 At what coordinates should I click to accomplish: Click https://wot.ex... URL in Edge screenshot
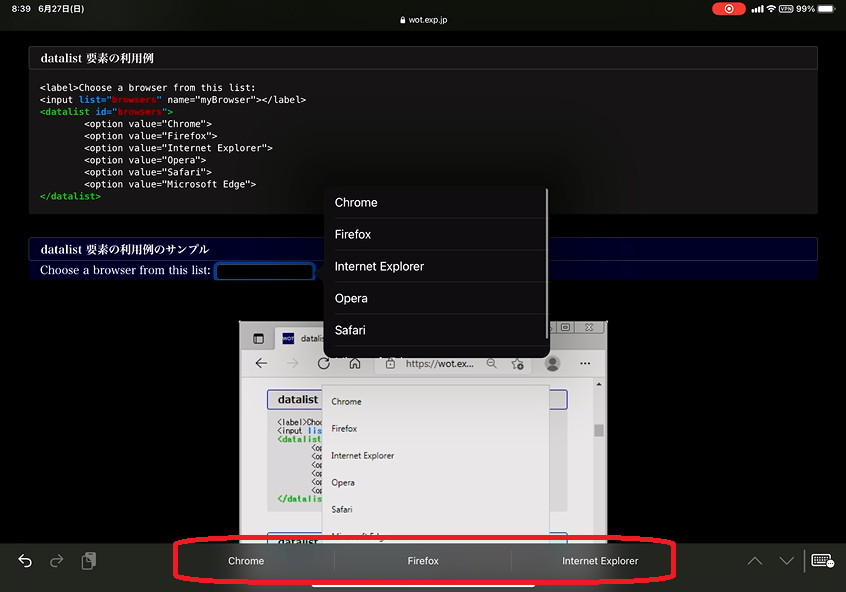[x=439, y=364]
